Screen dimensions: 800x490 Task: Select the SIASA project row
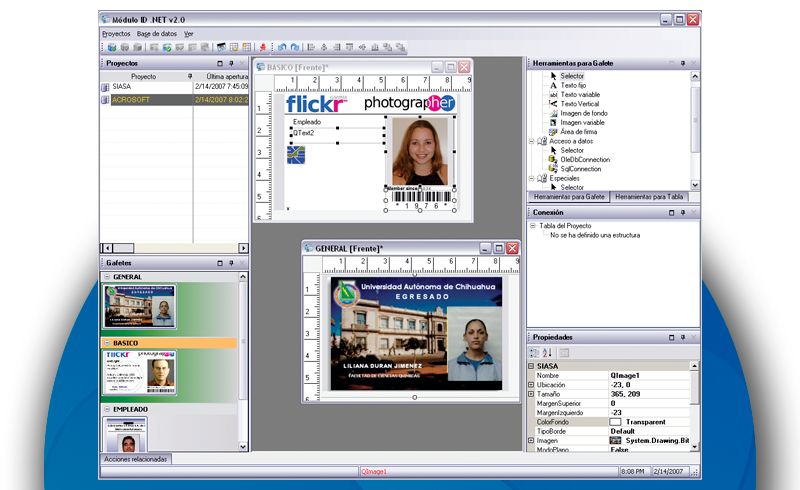174,87
